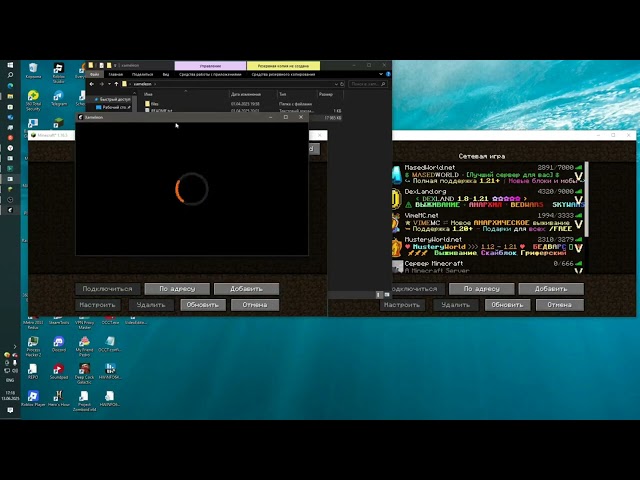This screenshot has width=640, height=480.
Task: Click Обновить in left Minecraft window
Action: pos(203,304)
